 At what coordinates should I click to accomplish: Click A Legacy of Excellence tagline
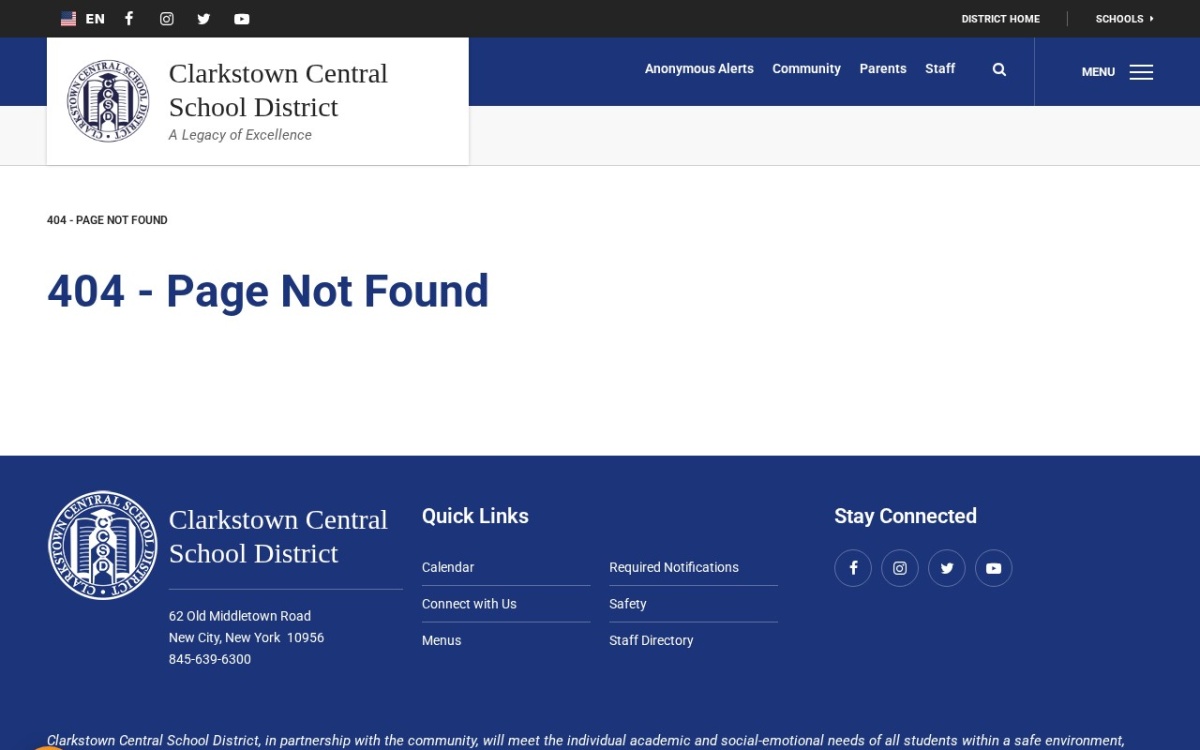(240, 135)
